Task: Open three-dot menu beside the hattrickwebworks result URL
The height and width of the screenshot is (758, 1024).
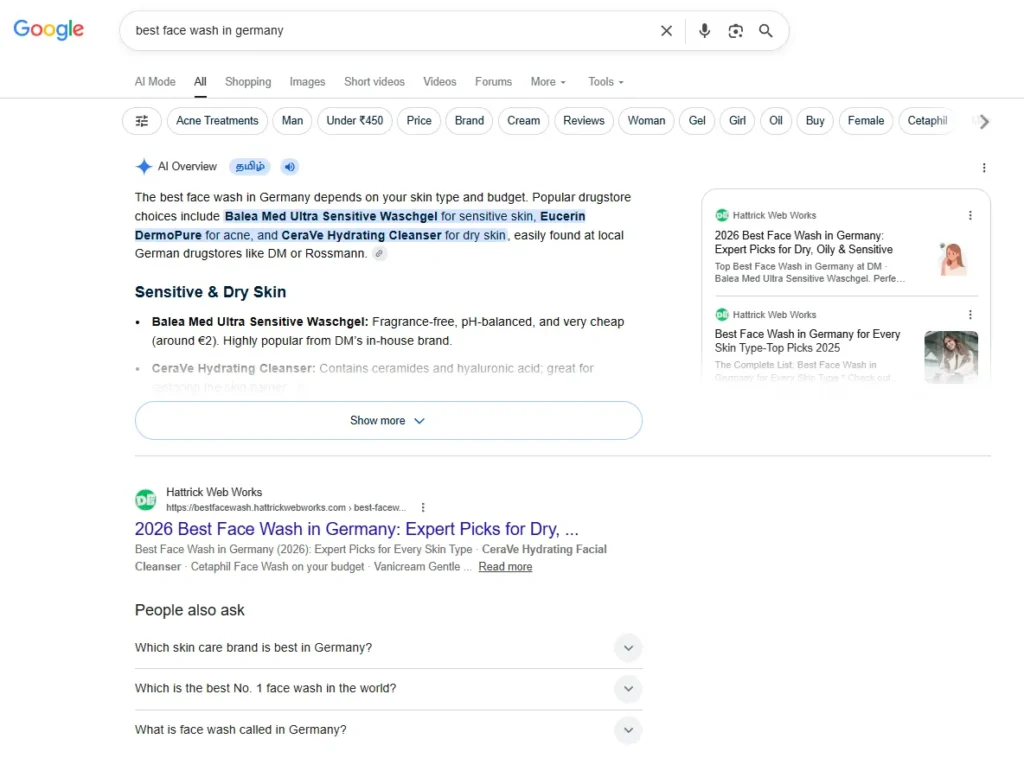Action: (x=423, y=507)
